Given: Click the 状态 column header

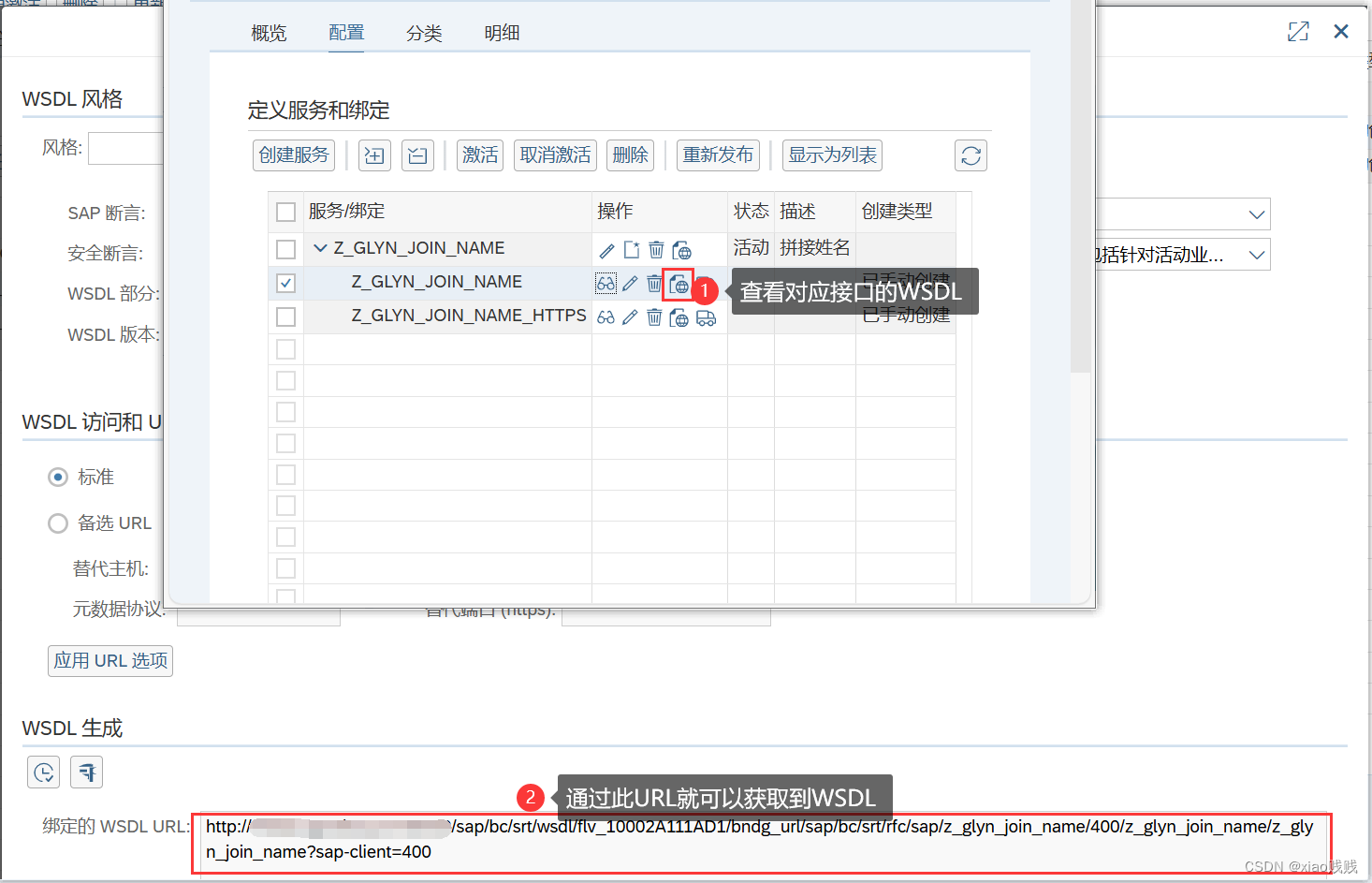Looking at the screenshot, I should [x=752, y=212].
